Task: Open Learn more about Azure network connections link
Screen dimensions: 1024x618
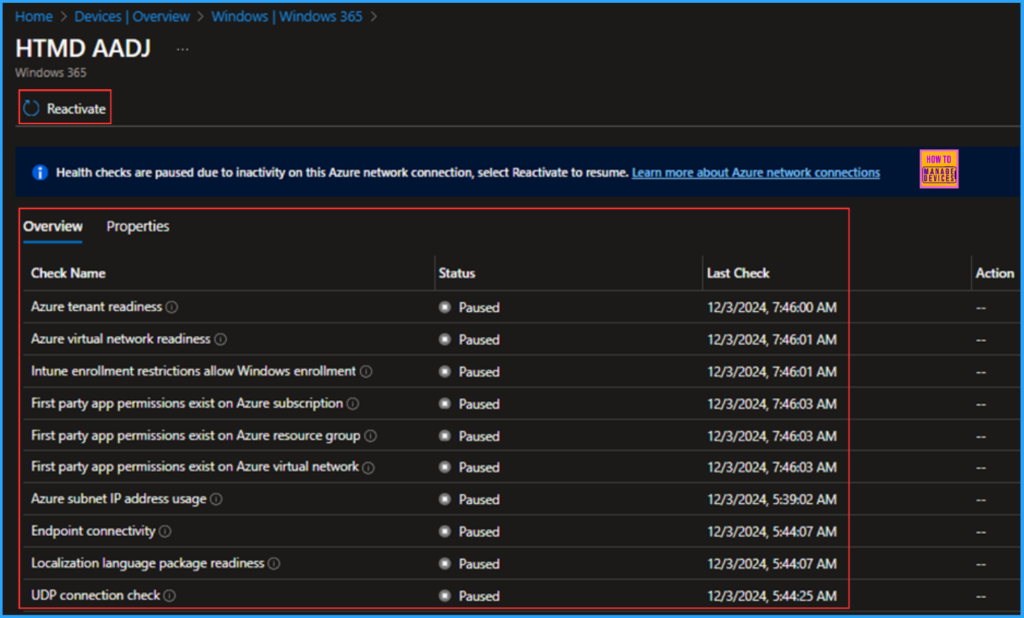Action: [x=756, y=172]
